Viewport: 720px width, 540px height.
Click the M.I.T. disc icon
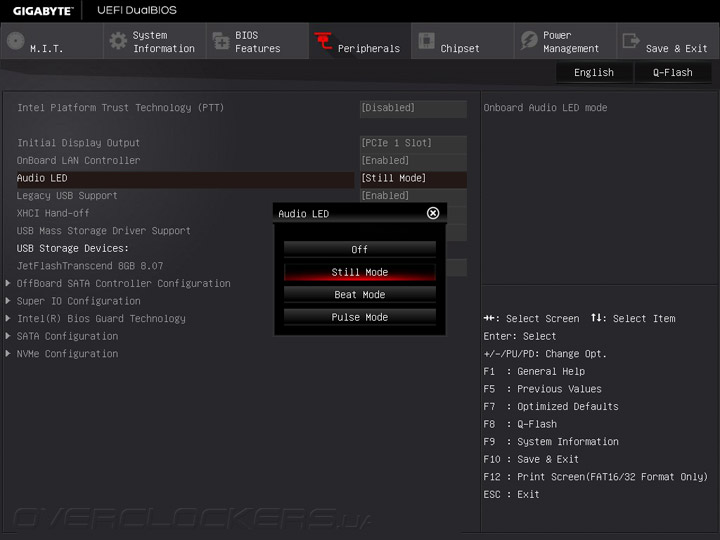point(16,41)
